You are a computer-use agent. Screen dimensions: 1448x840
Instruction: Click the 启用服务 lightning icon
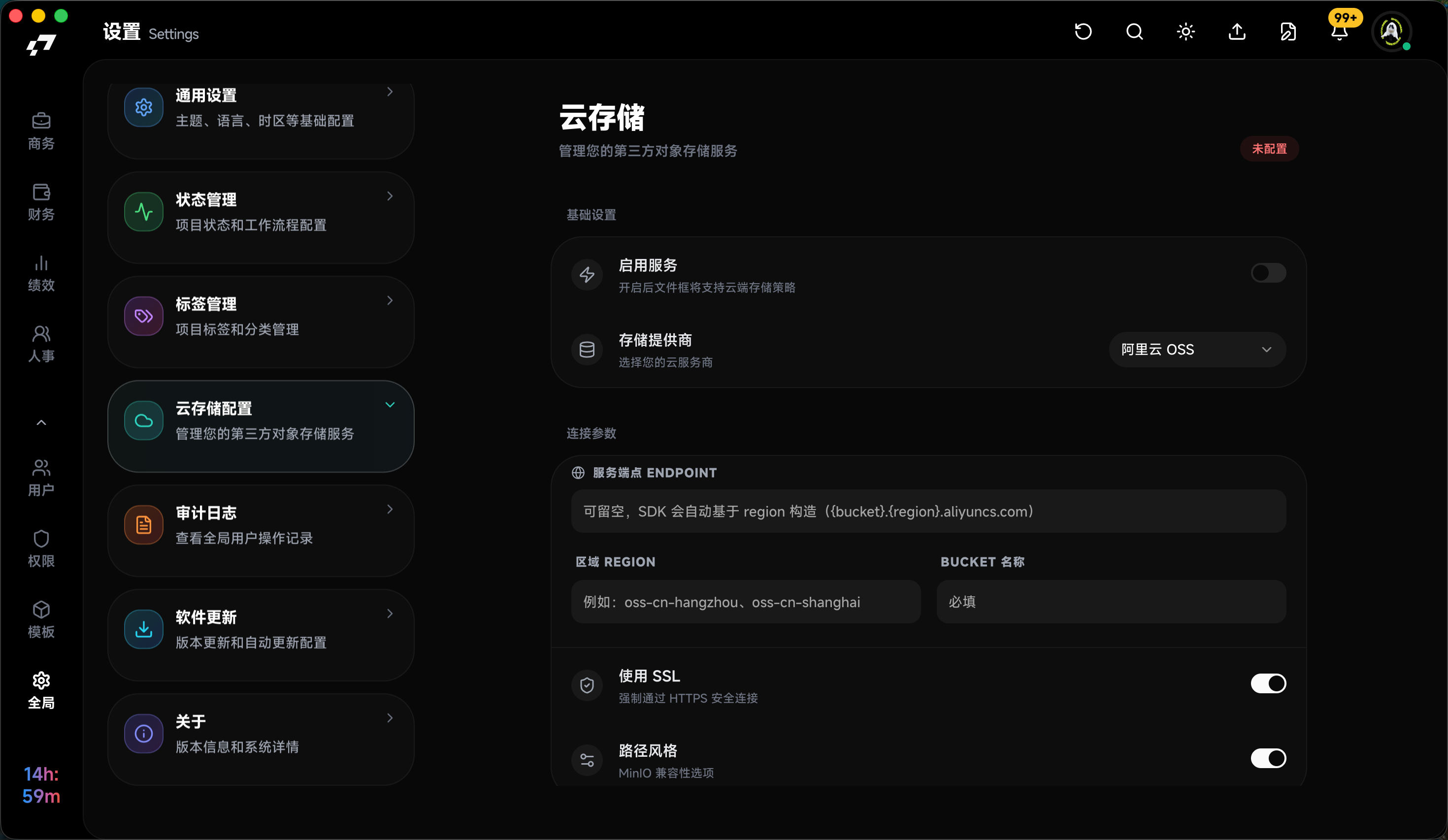click(587, 275)
